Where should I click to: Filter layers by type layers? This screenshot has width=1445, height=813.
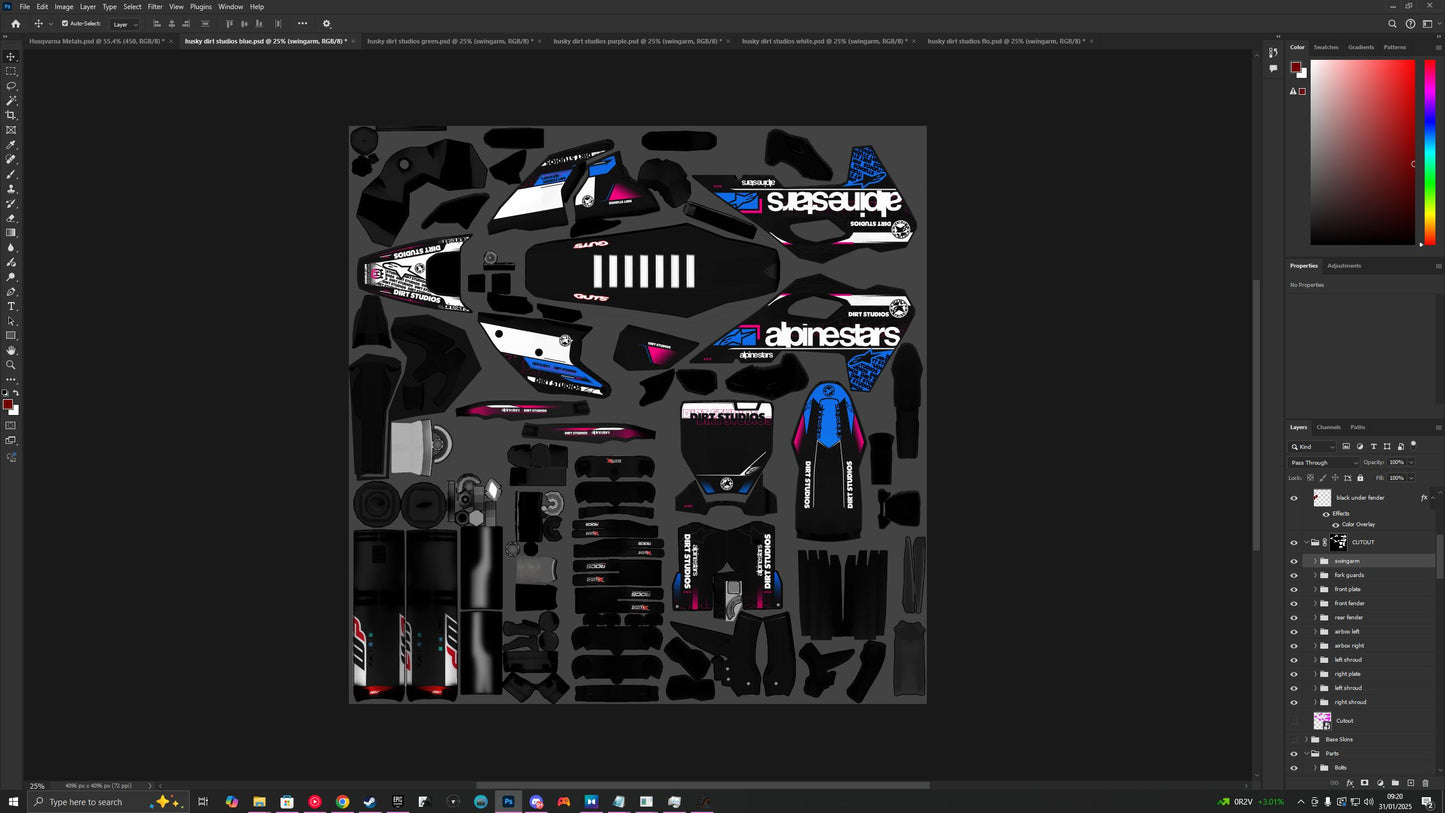[1373, 447]
